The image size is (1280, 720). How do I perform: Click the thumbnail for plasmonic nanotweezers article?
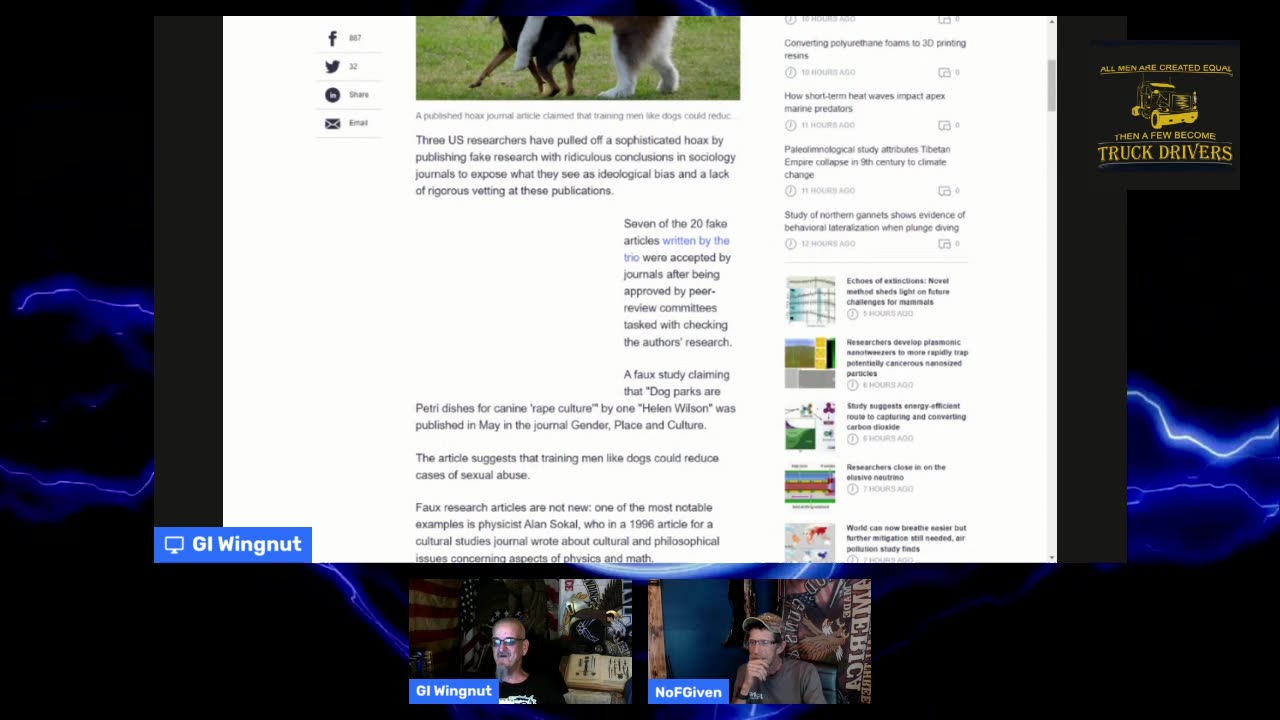point(810,363)
